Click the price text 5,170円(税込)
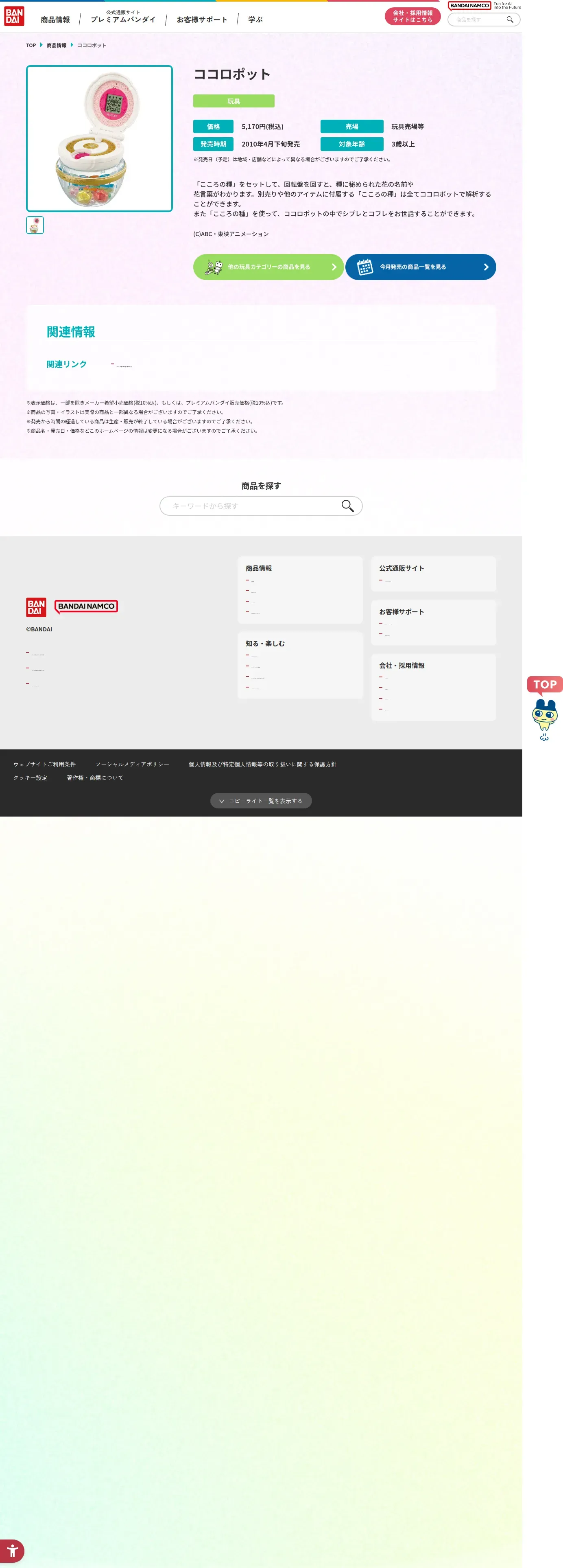The height and width of the screenshot is (1568, 563). tap(263, 127)
